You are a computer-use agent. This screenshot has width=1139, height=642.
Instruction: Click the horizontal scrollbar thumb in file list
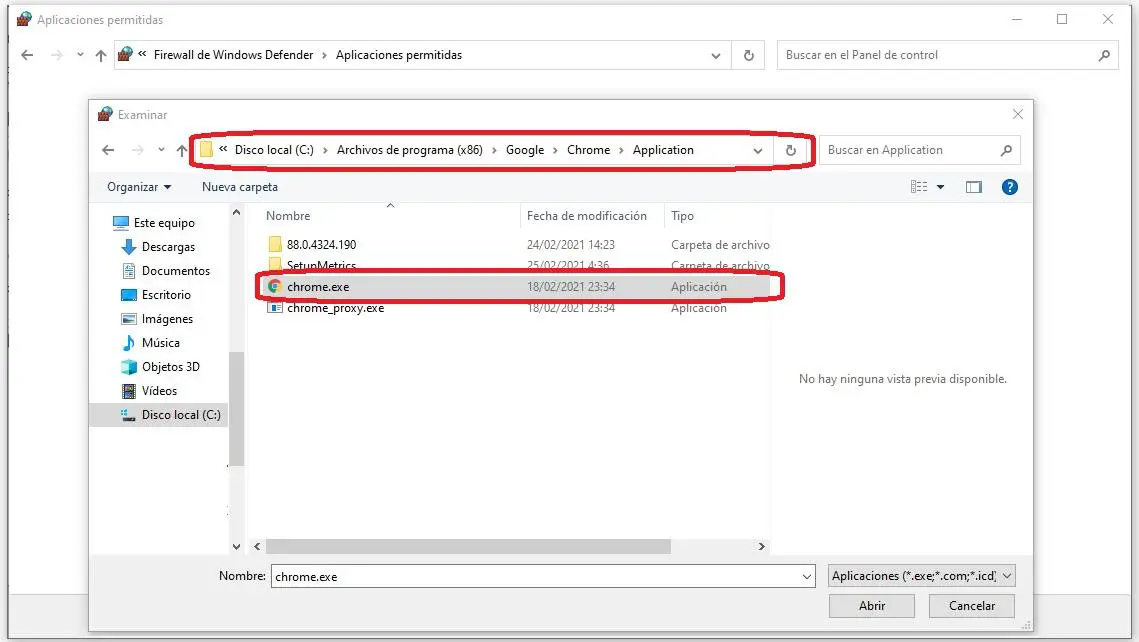point(468,546)
